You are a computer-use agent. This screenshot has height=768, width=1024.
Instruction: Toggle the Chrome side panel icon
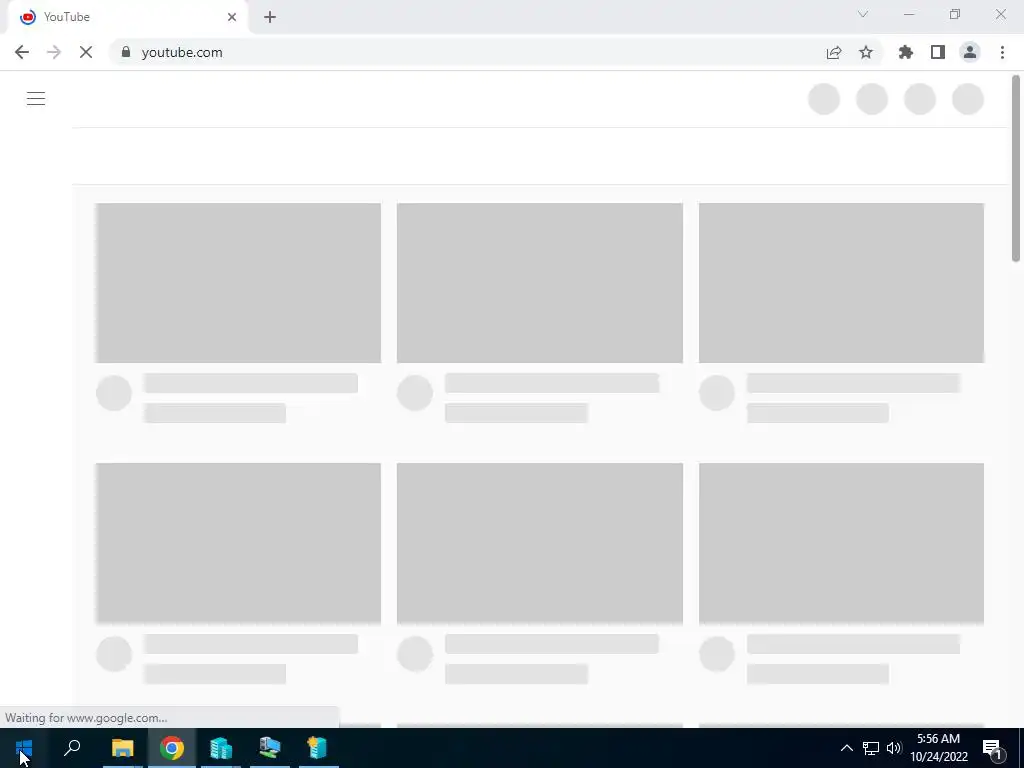coord(938,52)
